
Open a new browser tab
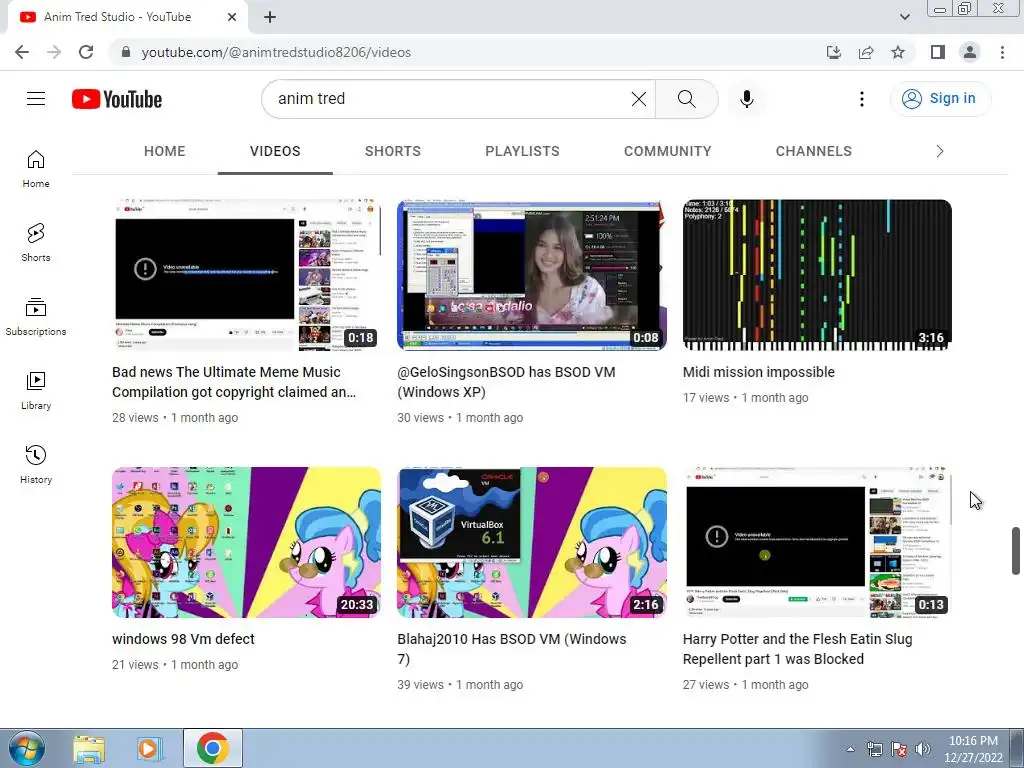pyautogui.click(x=270, y=17)
